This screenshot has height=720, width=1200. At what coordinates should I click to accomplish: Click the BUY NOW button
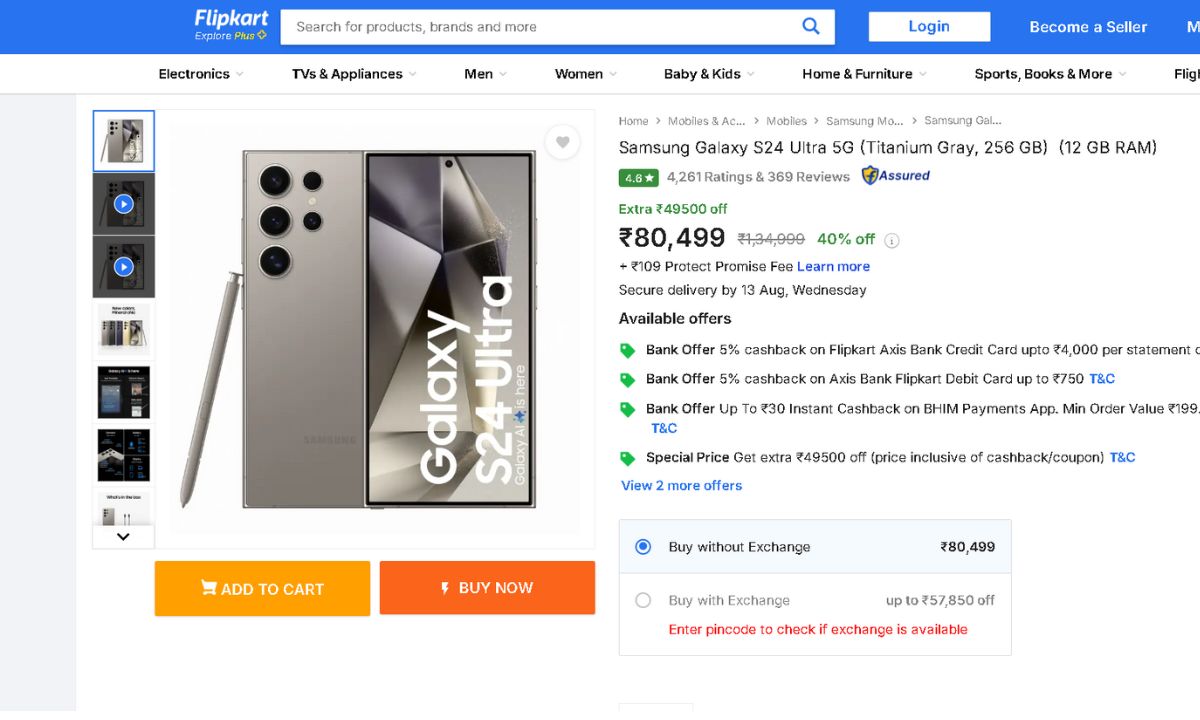coord(487,588)
